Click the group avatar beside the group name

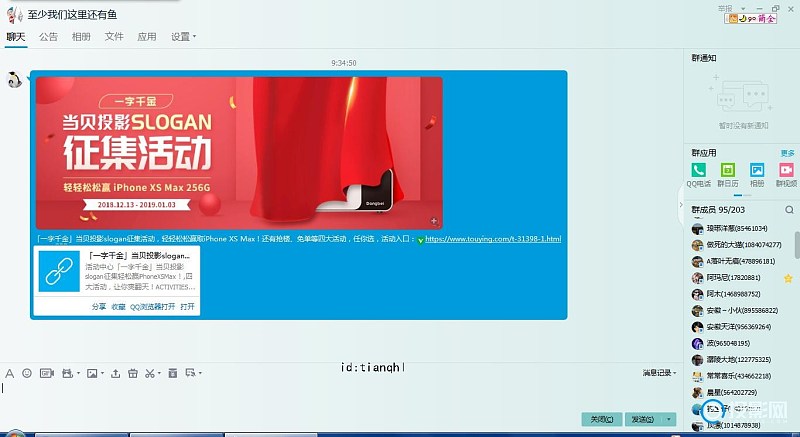14,14
